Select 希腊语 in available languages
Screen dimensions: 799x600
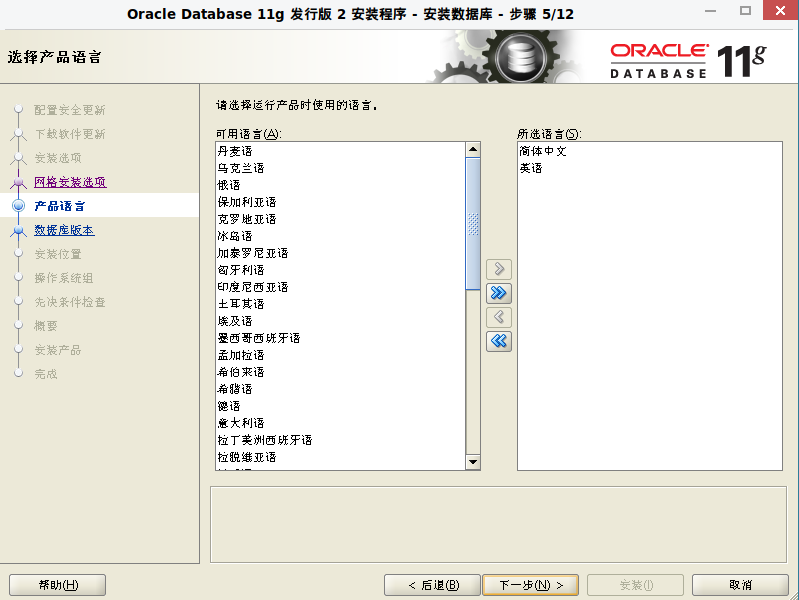pos(340,389)
